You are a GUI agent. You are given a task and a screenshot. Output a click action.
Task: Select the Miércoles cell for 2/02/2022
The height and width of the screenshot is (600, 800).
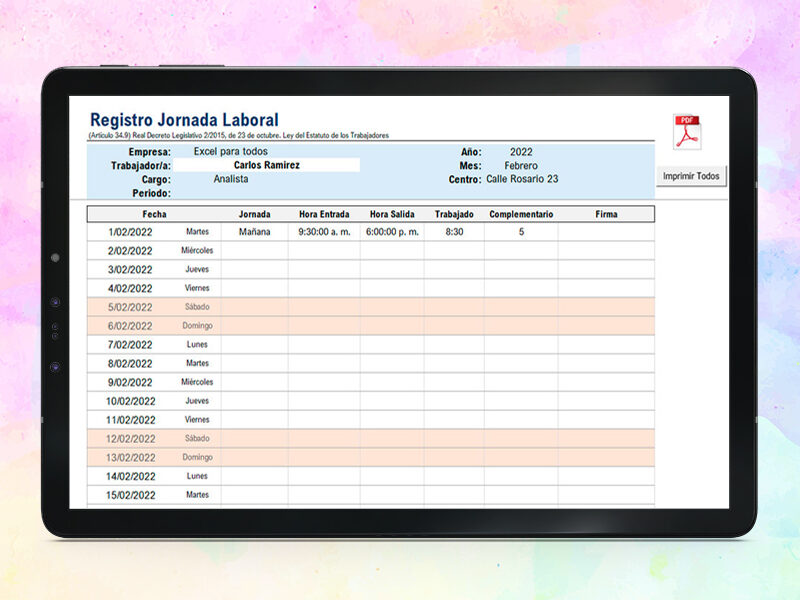197,251
